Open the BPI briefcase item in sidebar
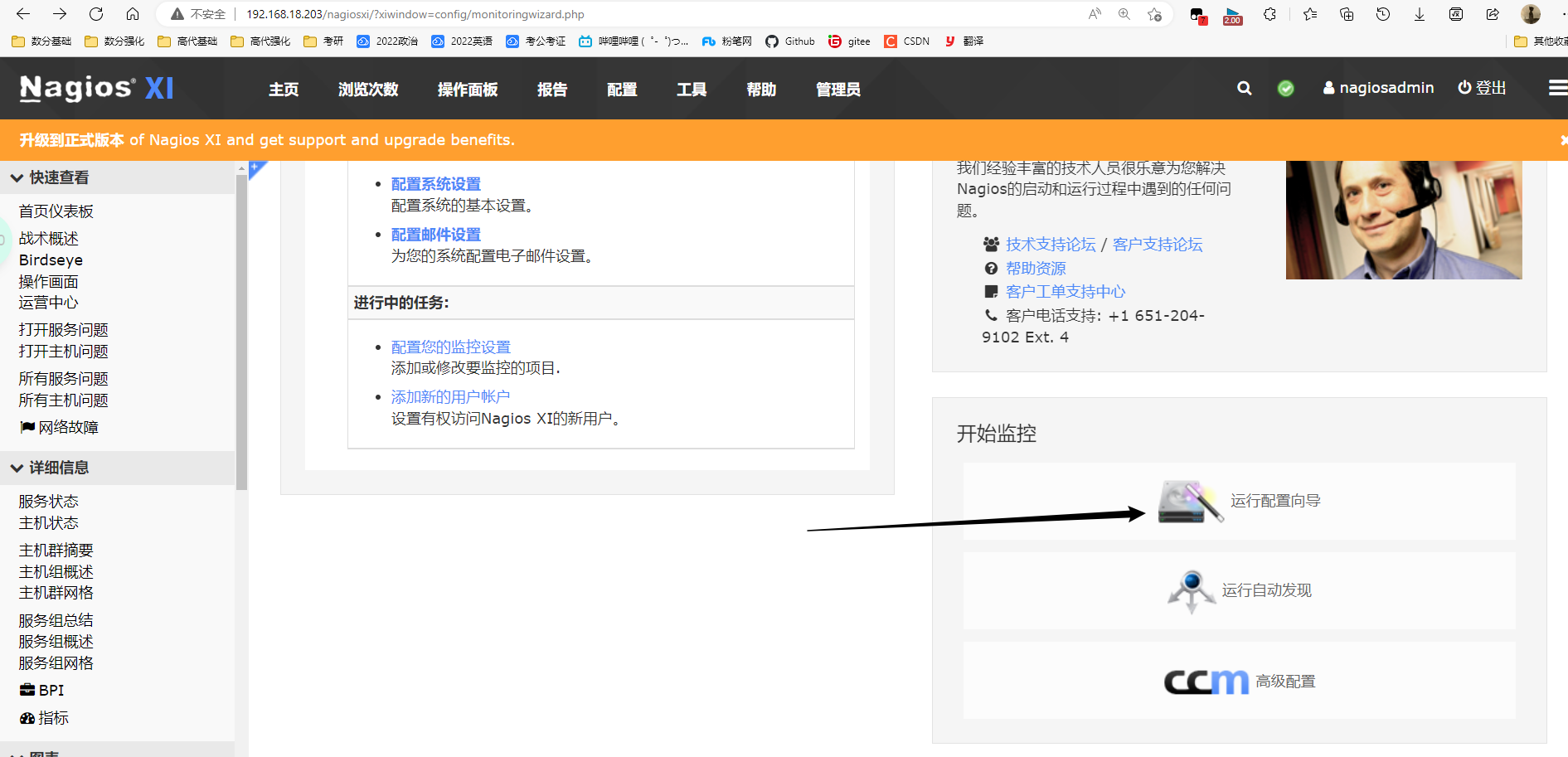 point(42,690)
